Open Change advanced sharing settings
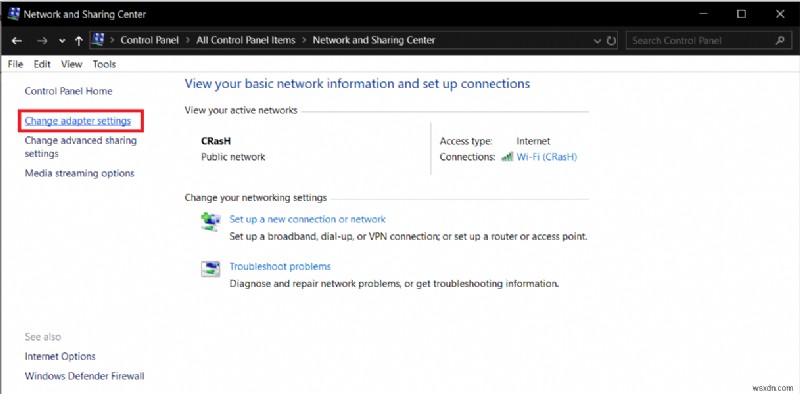 [x=81, y=147]
